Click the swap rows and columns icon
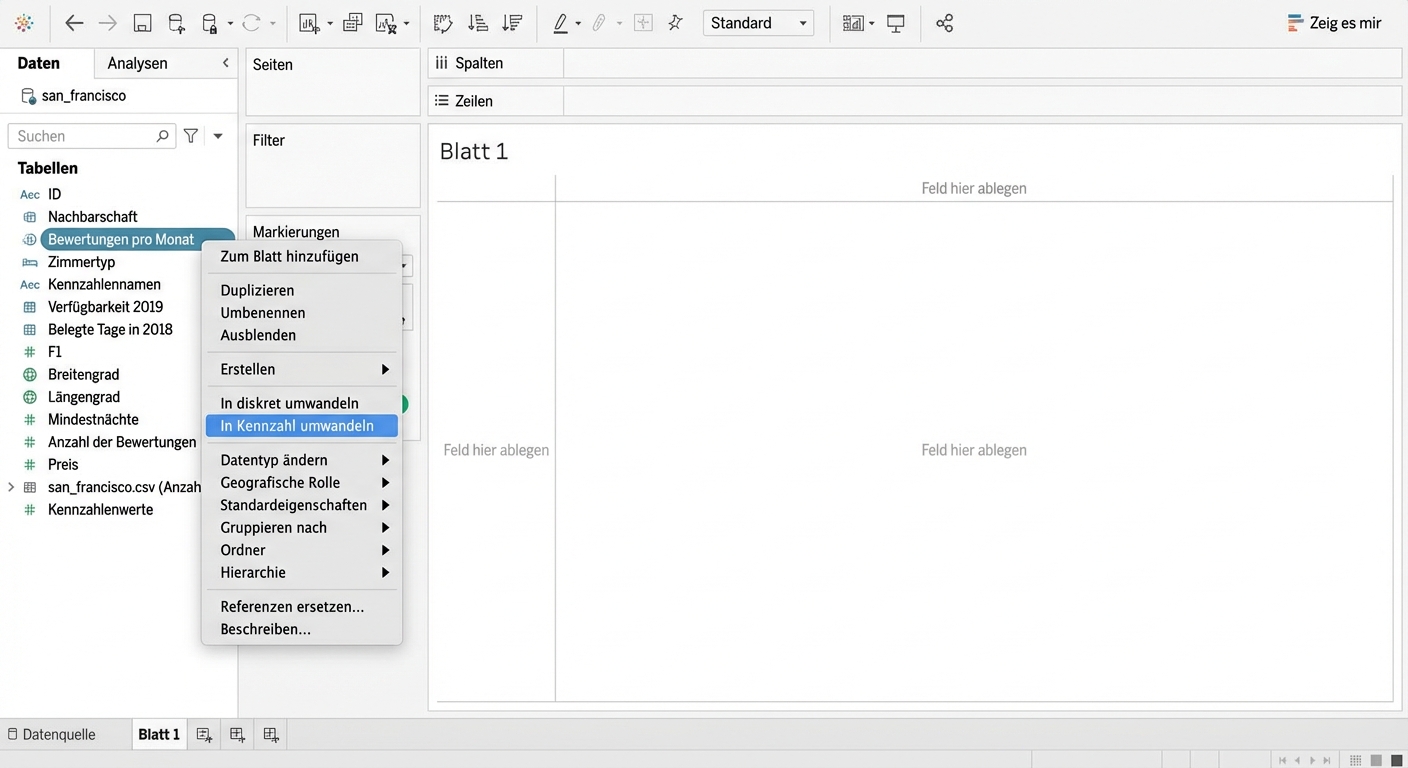 442,23
